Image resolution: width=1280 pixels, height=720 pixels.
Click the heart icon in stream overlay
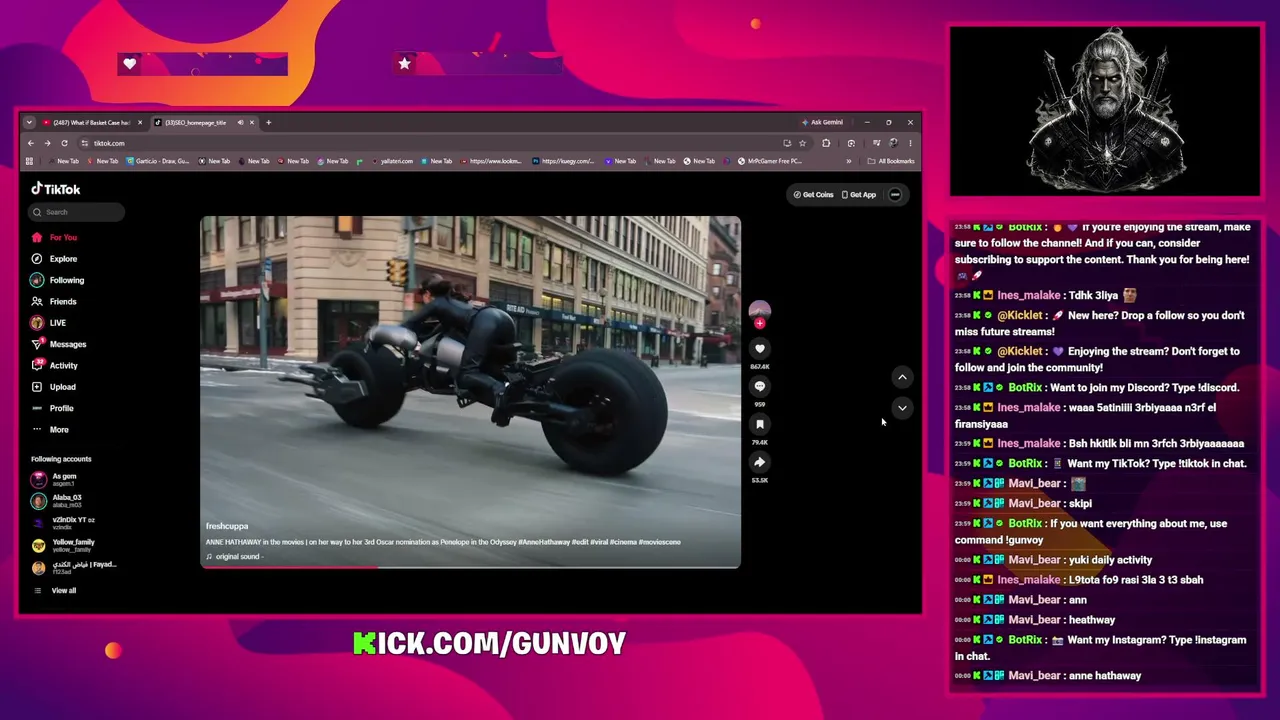[129, 64]
